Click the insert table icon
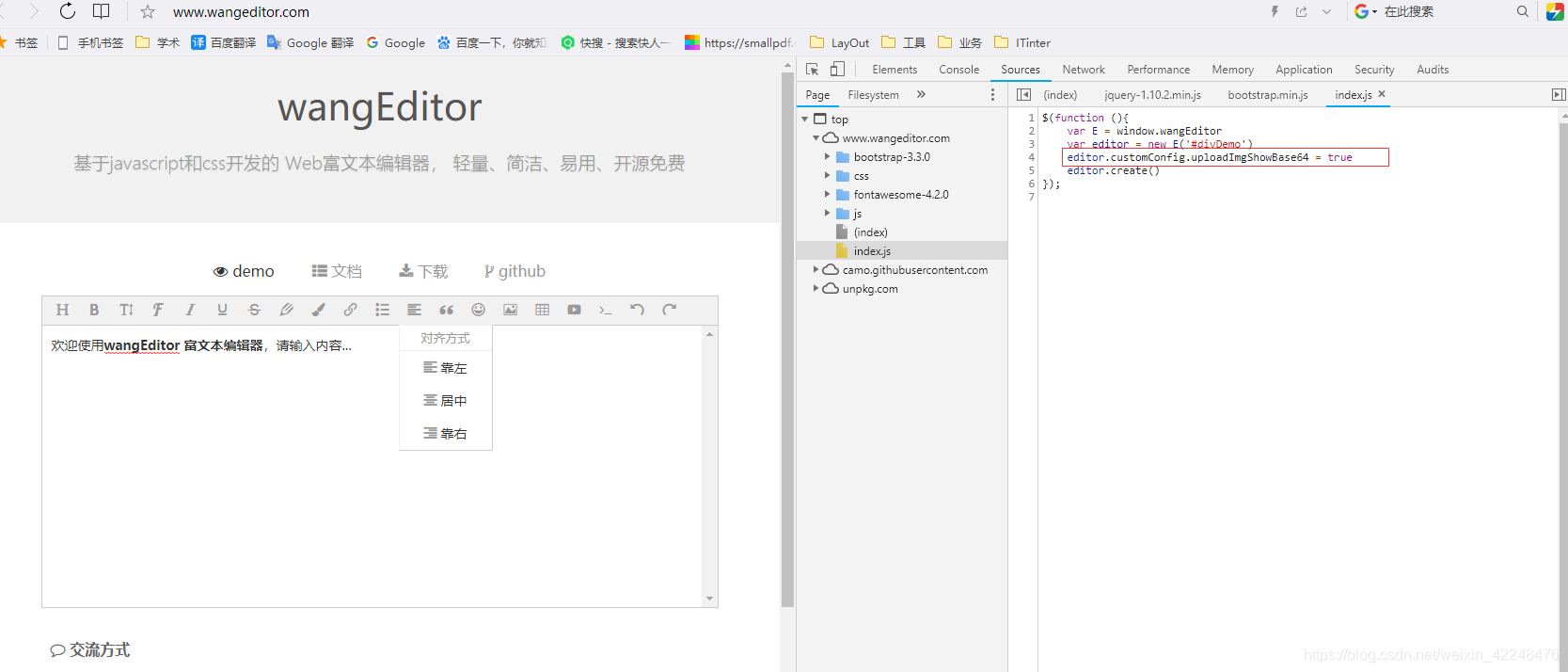The width and height of the screenshot is (1568, 672). click(542, 310)
